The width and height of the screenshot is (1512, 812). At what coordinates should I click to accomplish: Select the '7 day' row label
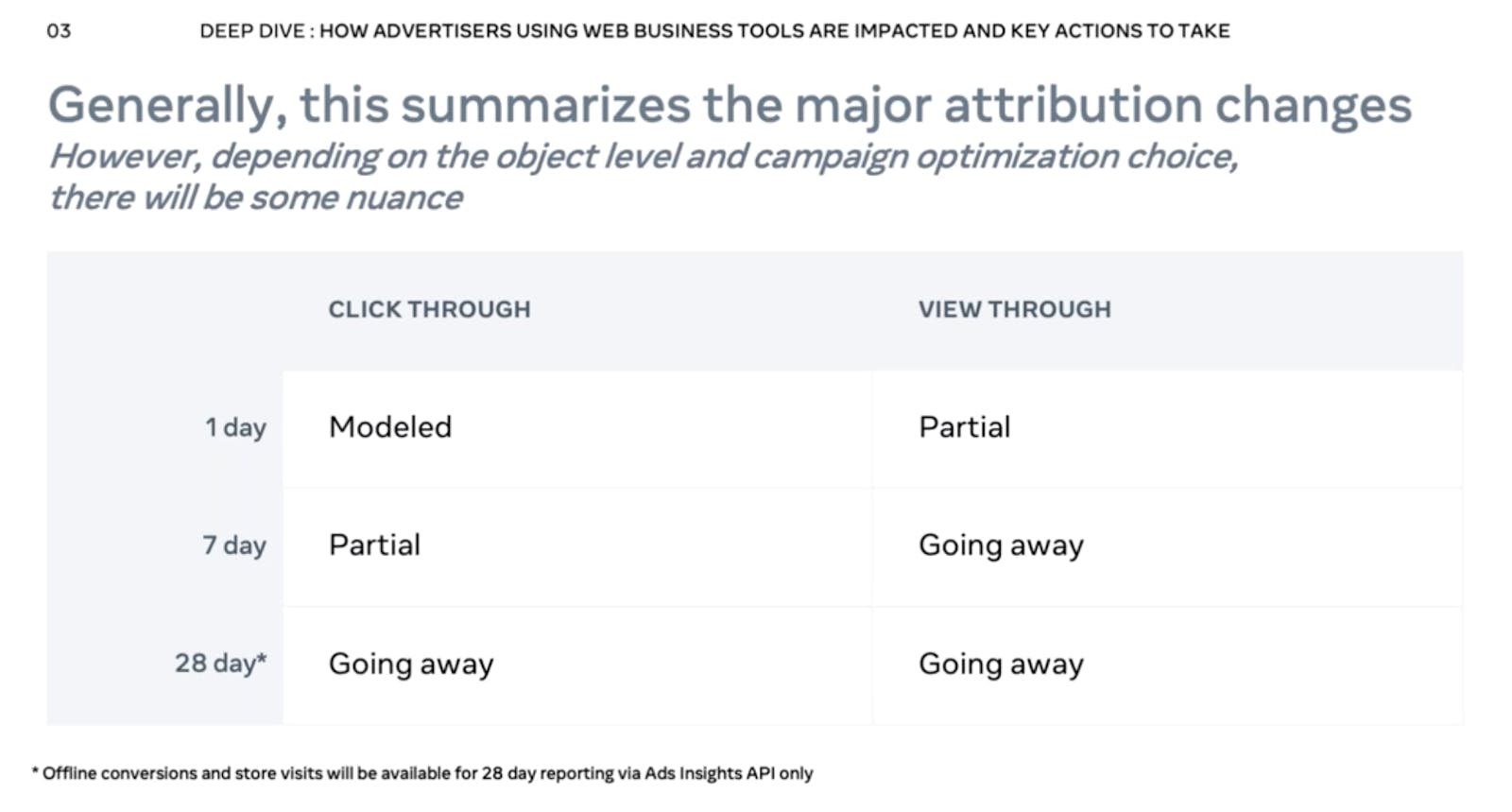pos(234,545)
